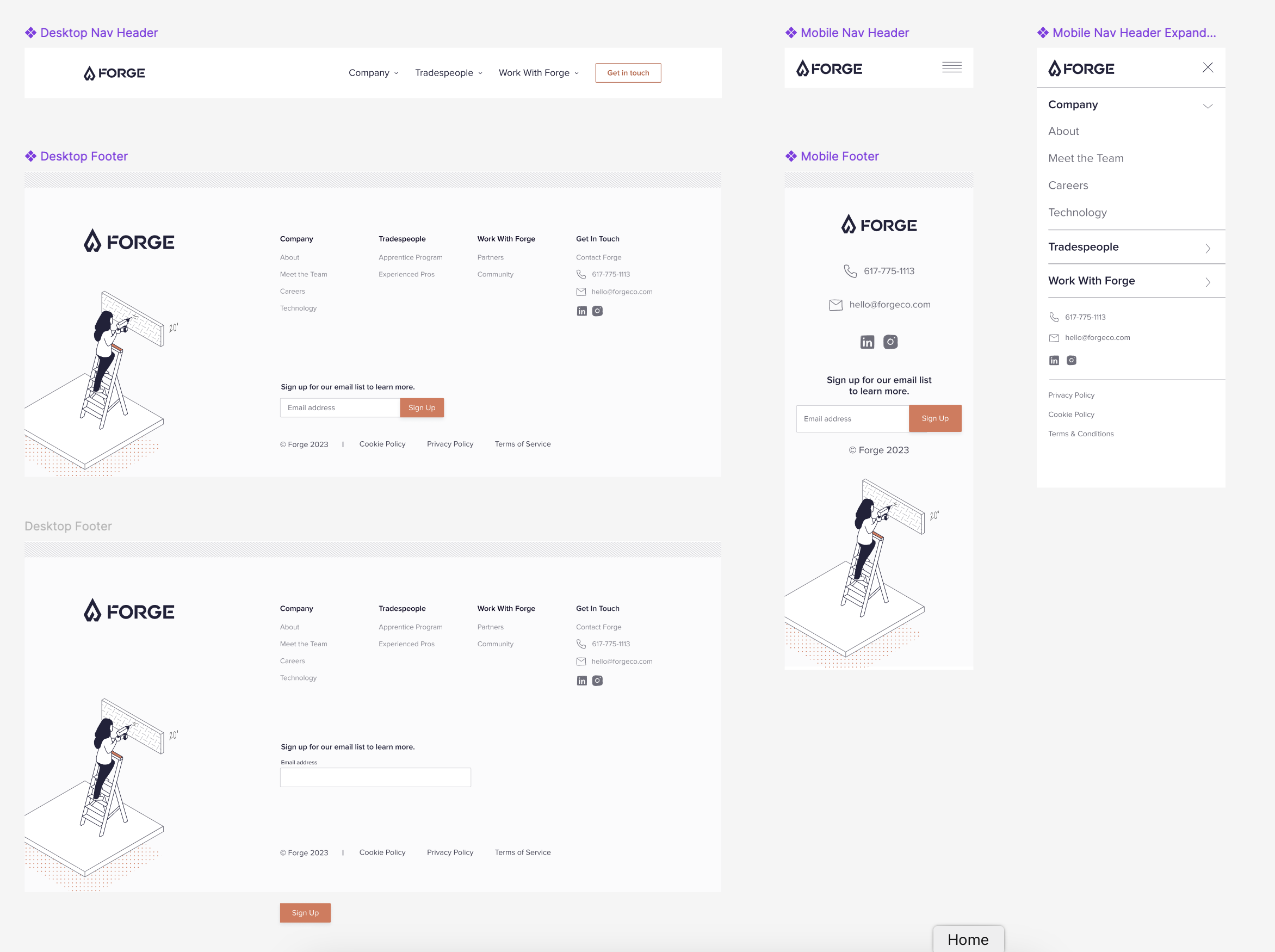Click the phone icon next to 617-775-1113 in Mobile Footer
The width and height of the screenshot is (1275, 952).
pos(850,270)
